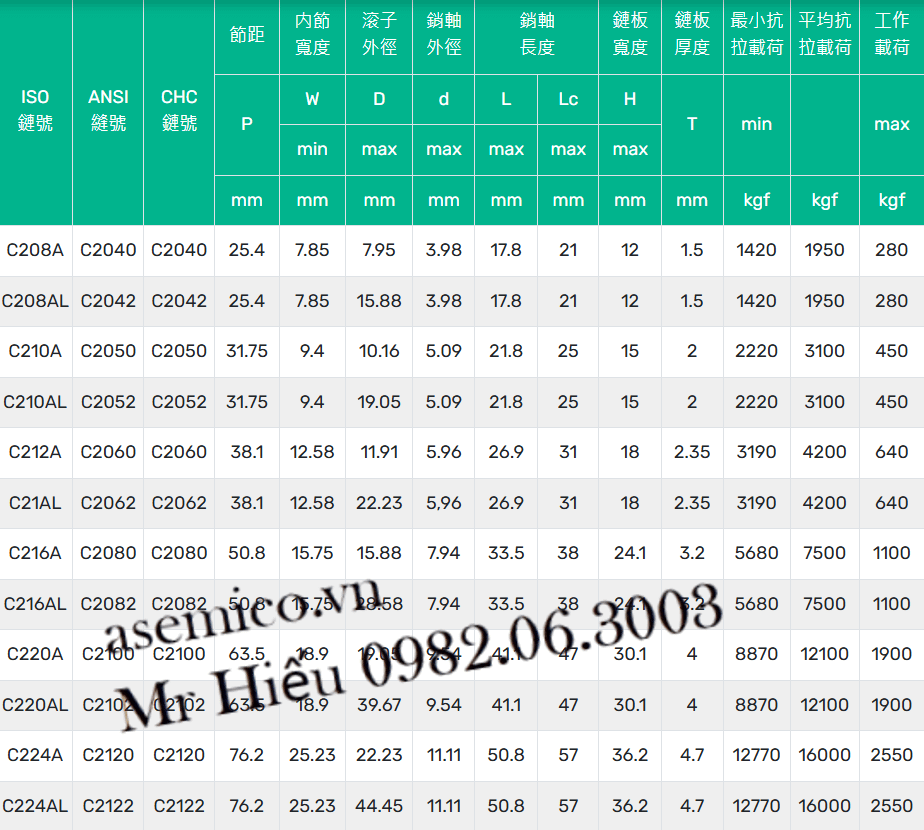Click the Mr Hiếu phone number watermark
Viewport: 924px width, 830px height.
coord(420,660)
